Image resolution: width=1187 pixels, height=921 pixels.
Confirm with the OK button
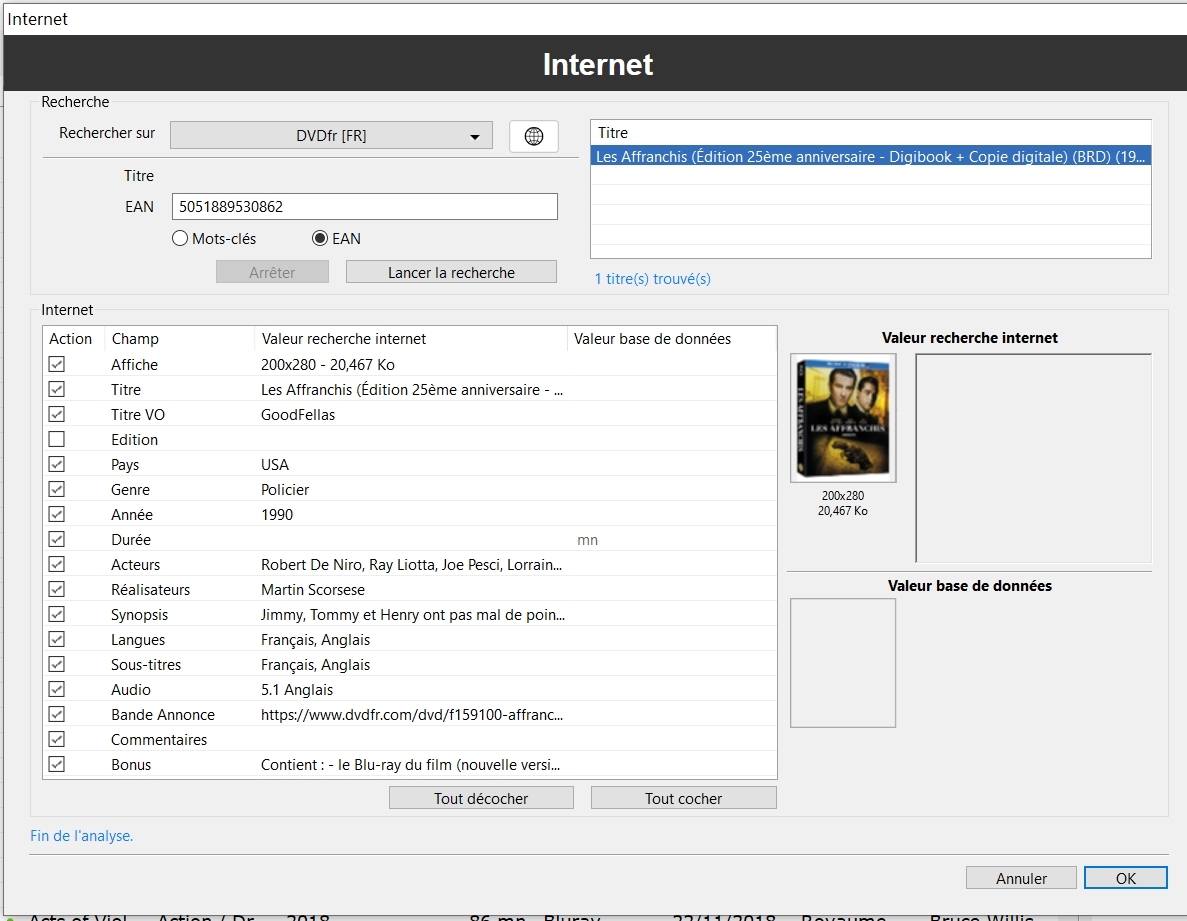(1125, 878)
